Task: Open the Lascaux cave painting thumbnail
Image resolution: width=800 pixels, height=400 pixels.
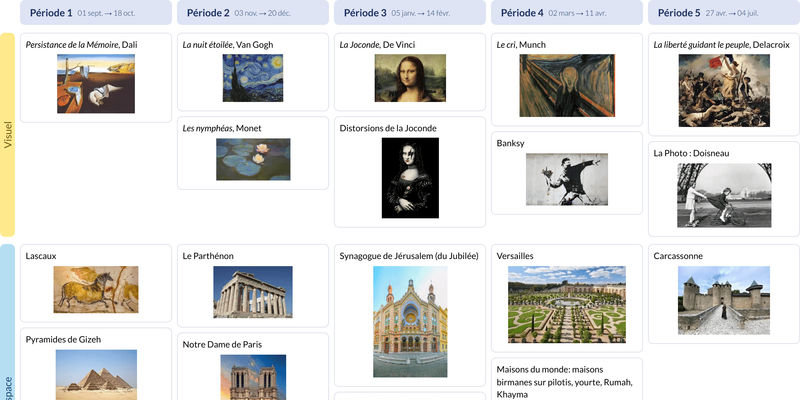Action: 96,289
